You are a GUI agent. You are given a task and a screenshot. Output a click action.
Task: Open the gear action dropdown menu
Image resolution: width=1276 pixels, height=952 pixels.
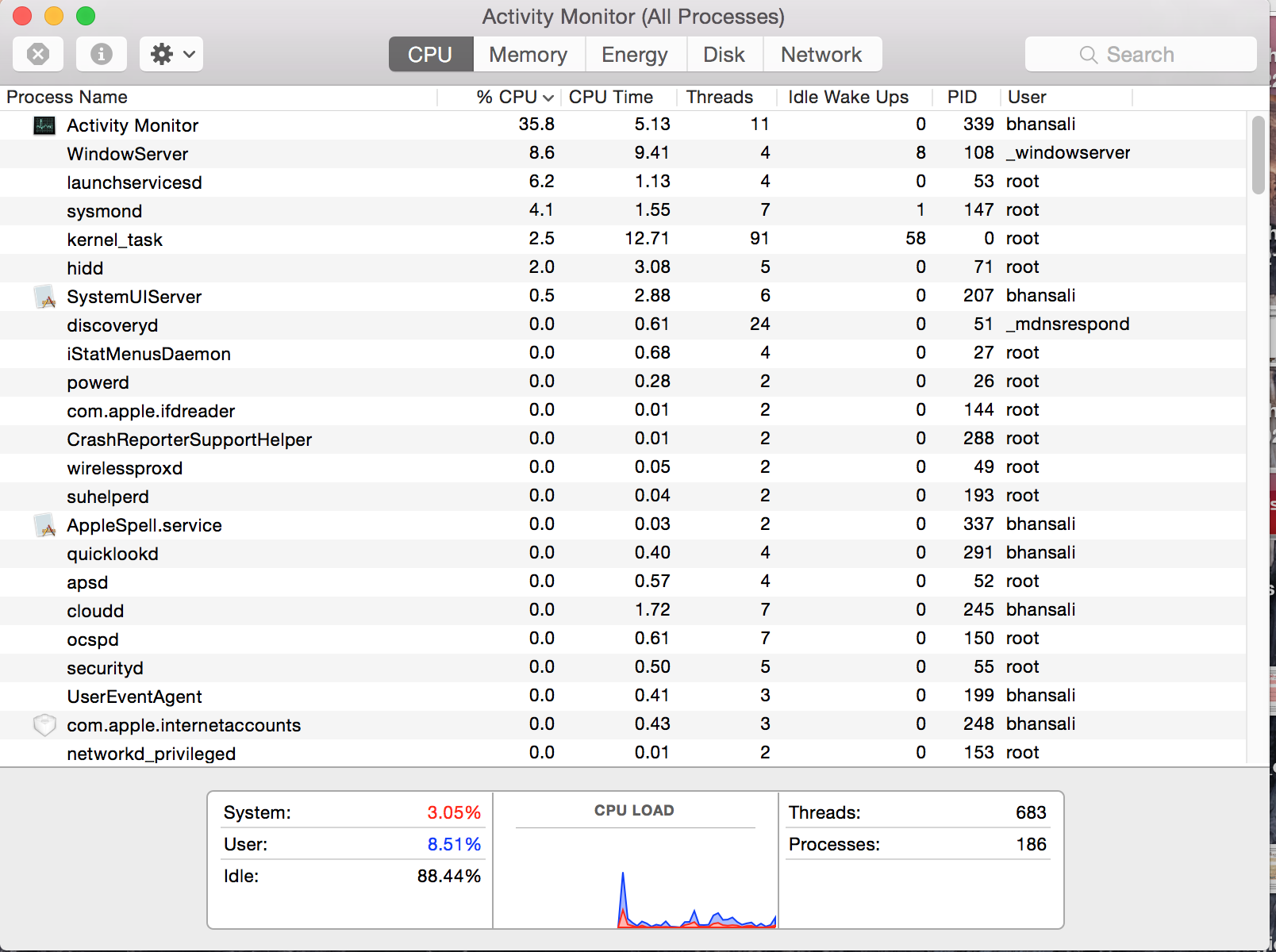point(171,54)
